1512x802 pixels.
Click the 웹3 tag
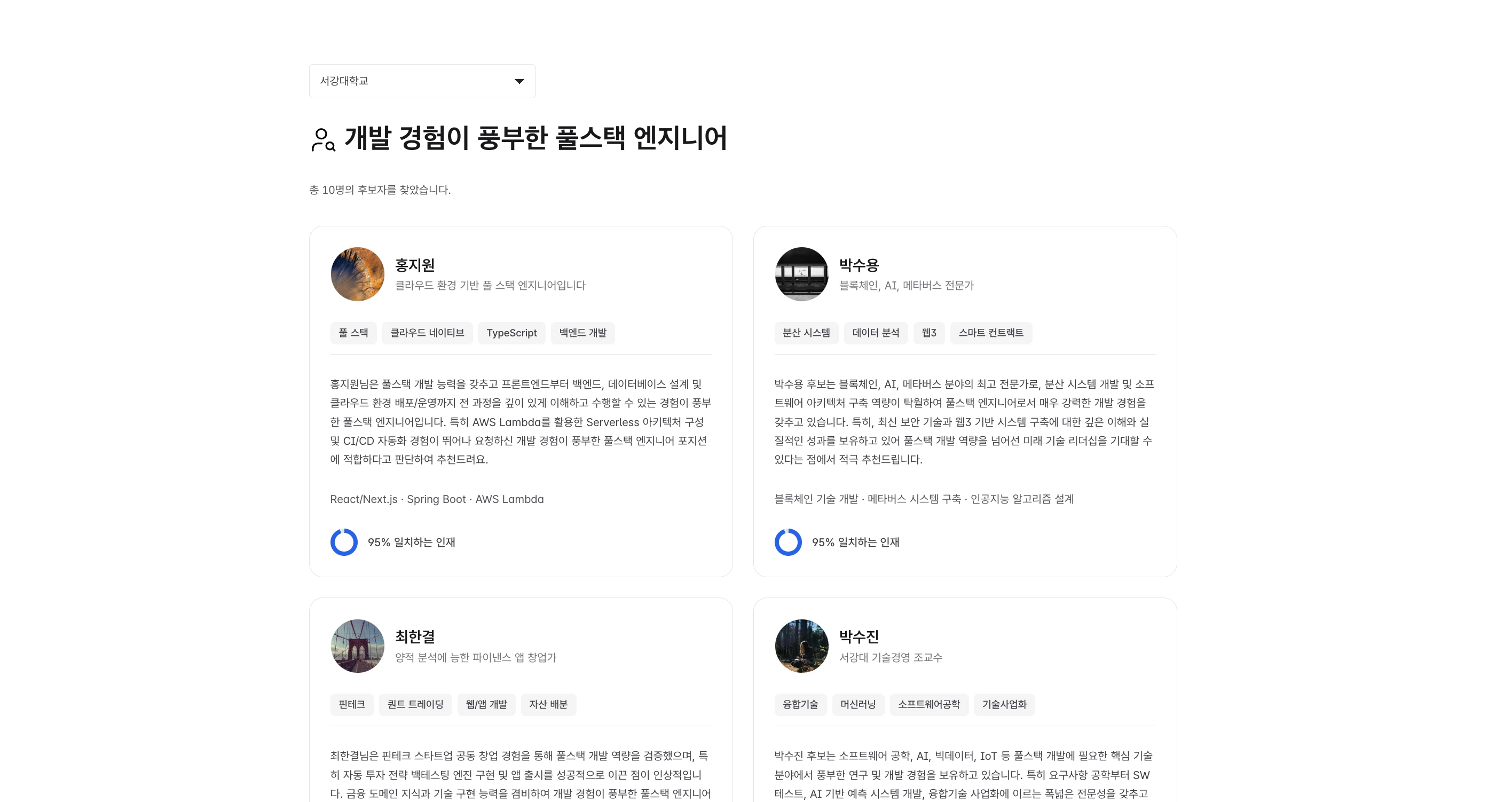929,333
